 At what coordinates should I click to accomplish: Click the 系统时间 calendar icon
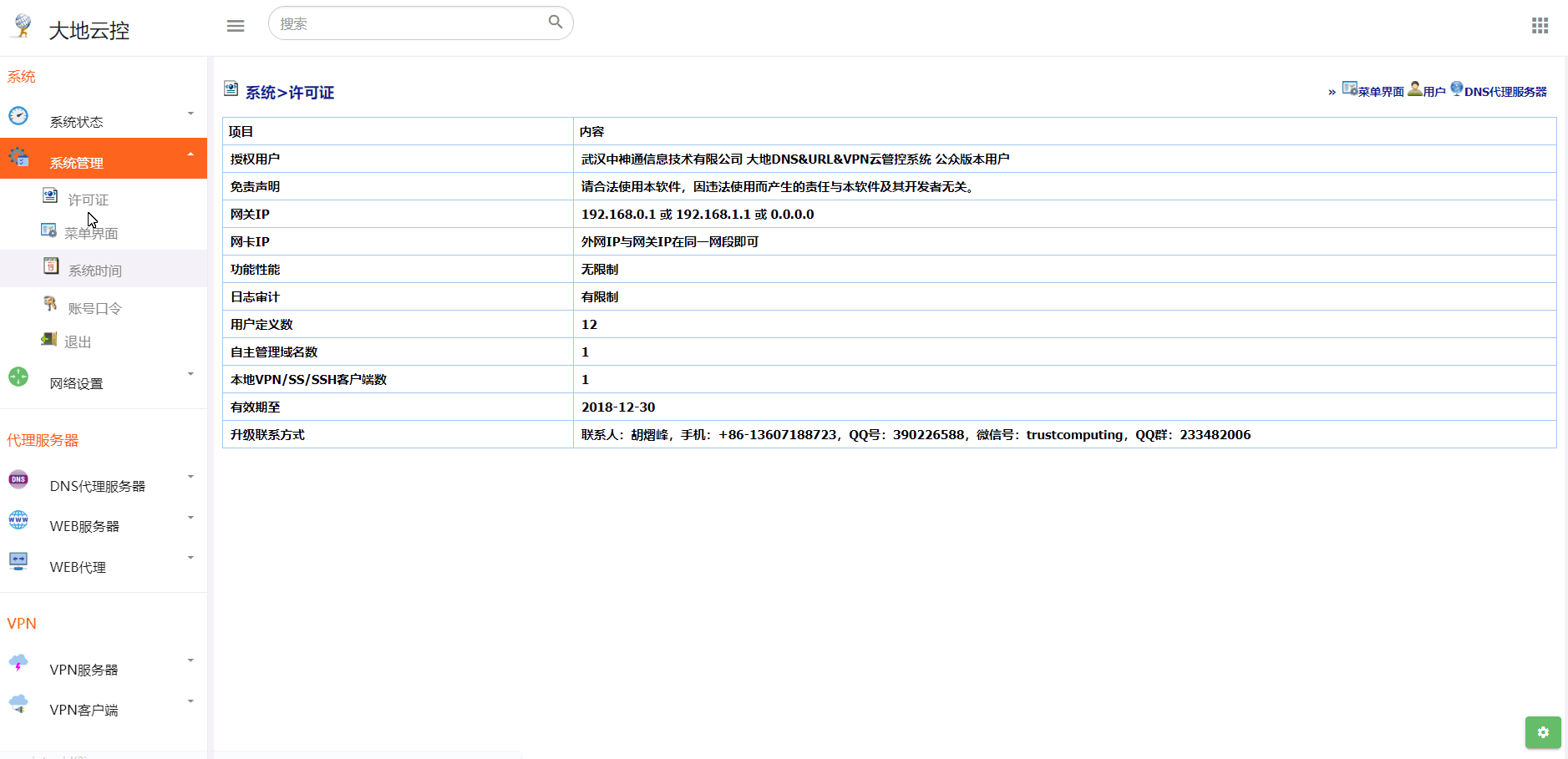pos(51,266)
